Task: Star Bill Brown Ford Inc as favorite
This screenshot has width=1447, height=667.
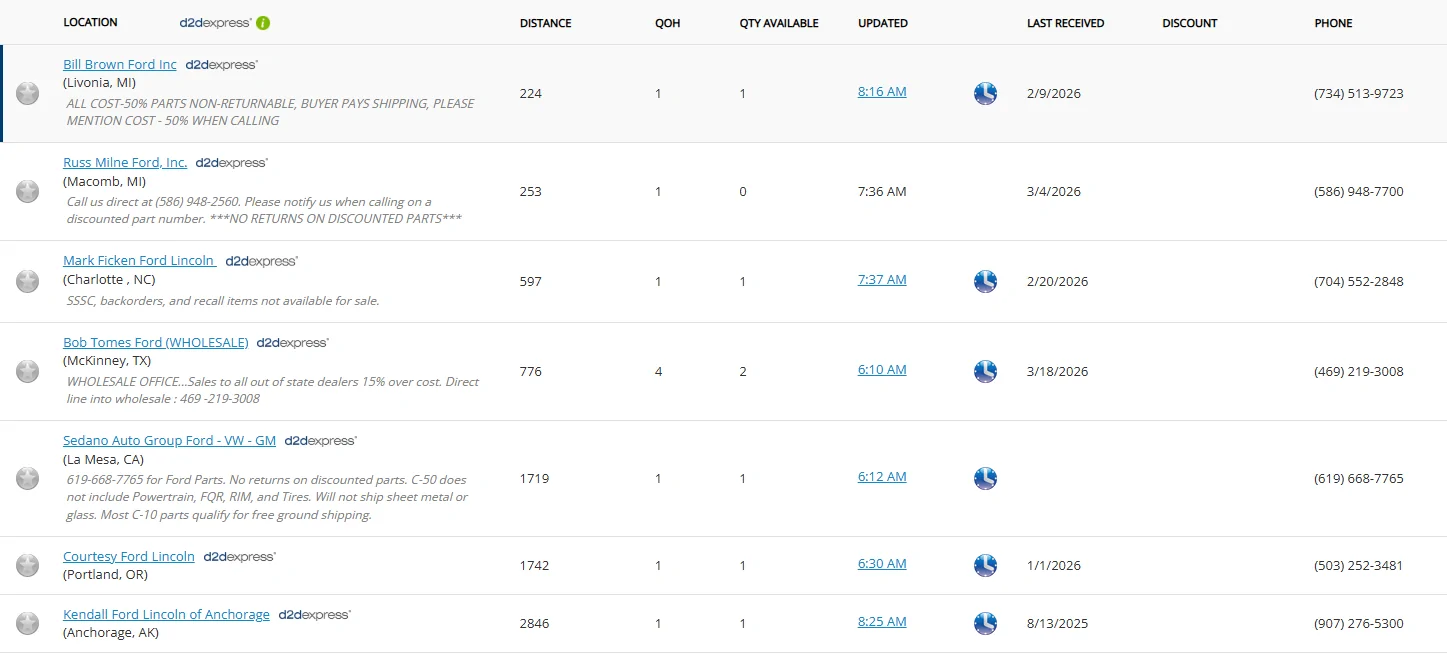Action: [x=28, y=94]
